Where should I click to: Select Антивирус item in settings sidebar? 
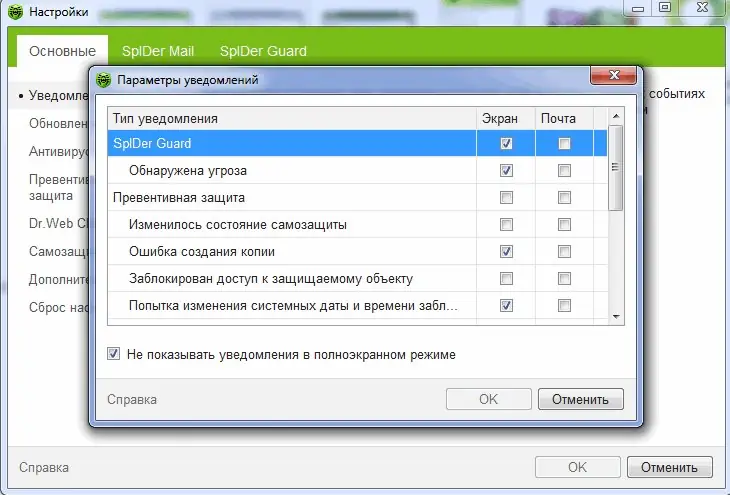point(58,151)
